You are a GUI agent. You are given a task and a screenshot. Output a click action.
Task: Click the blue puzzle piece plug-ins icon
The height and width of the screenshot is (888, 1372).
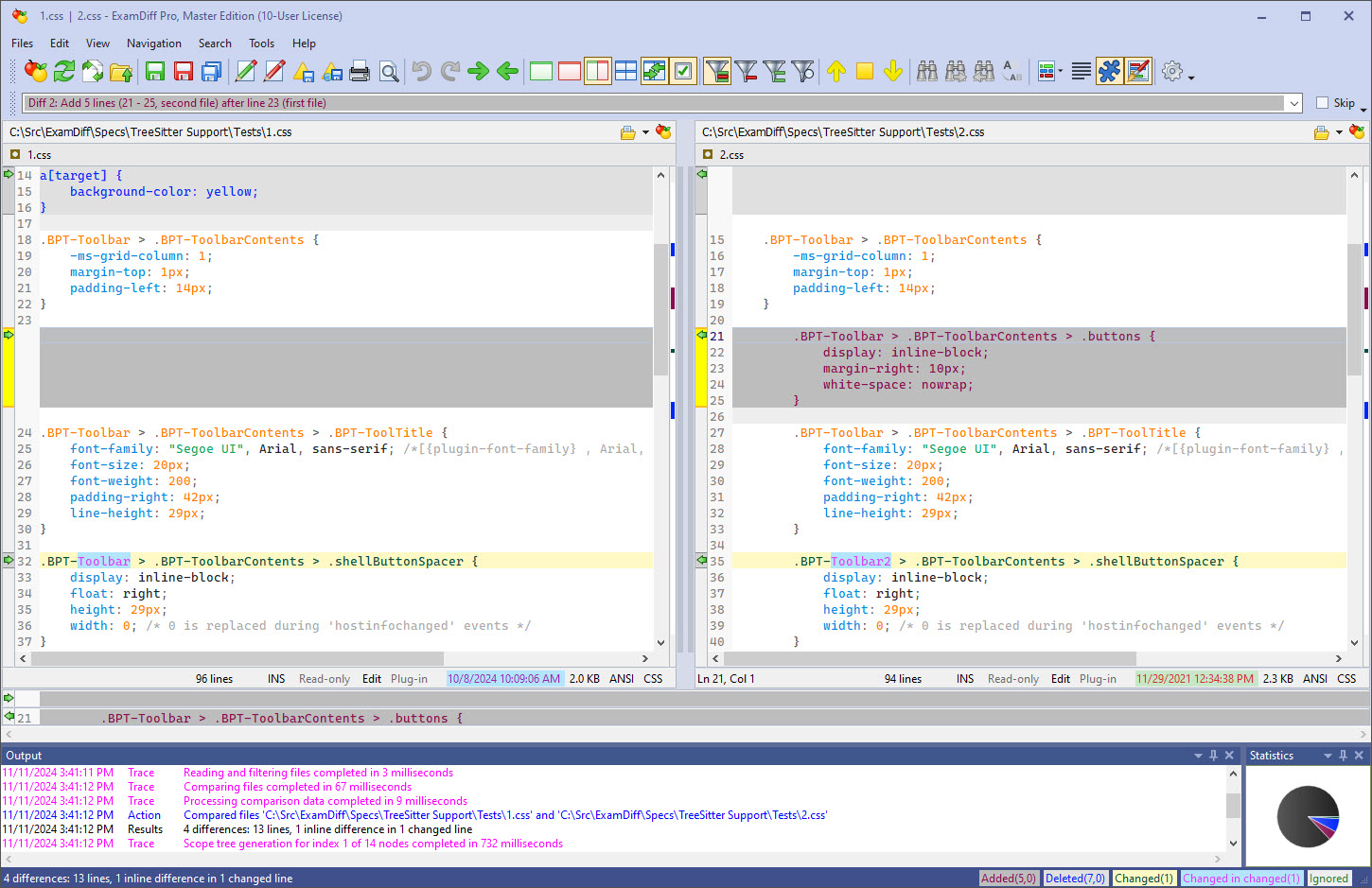click(1109, 71)
